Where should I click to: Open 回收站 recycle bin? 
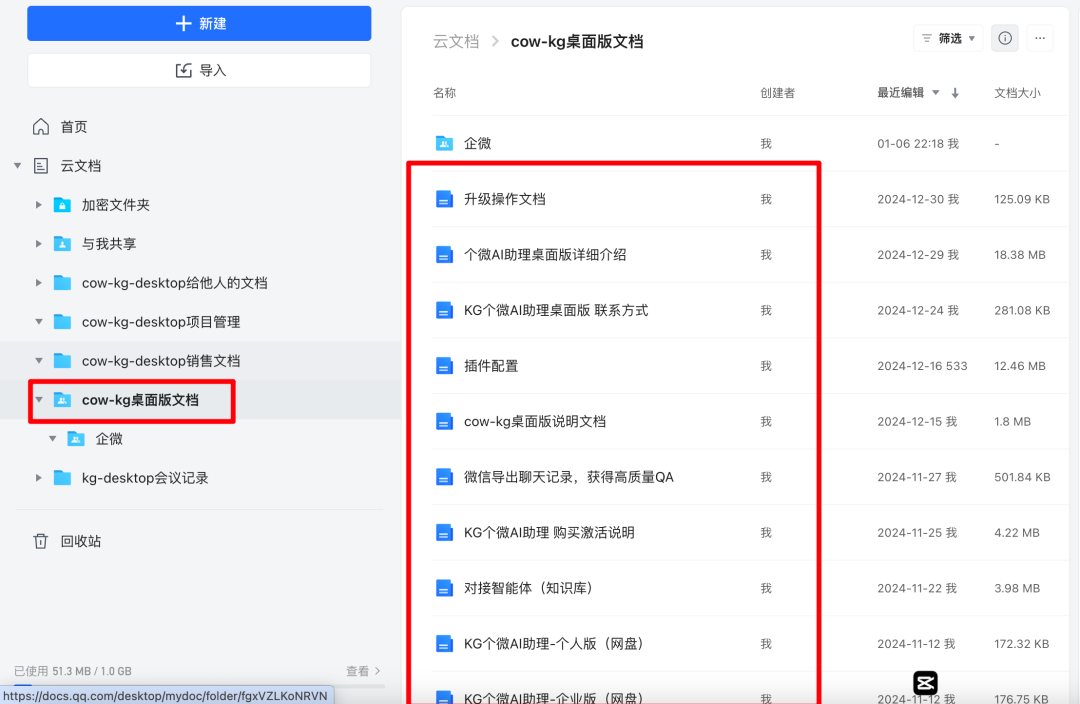(81, 541)
